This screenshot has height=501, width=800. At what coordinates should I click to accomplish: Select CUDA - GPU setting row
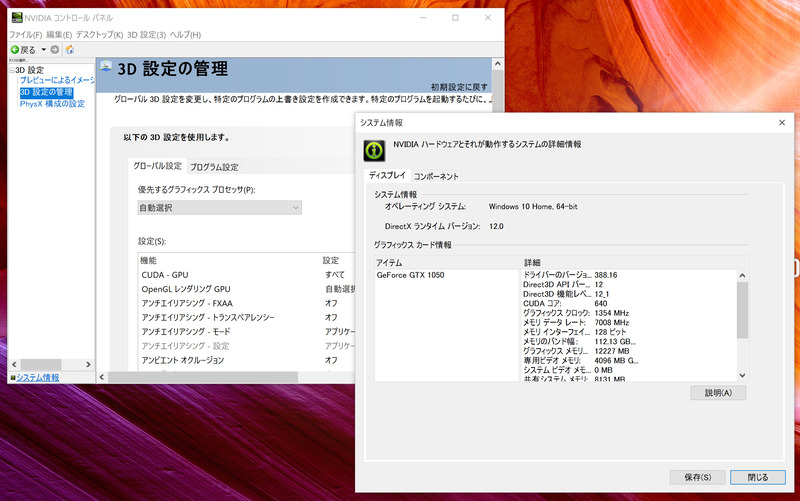[x=247, y=274]
